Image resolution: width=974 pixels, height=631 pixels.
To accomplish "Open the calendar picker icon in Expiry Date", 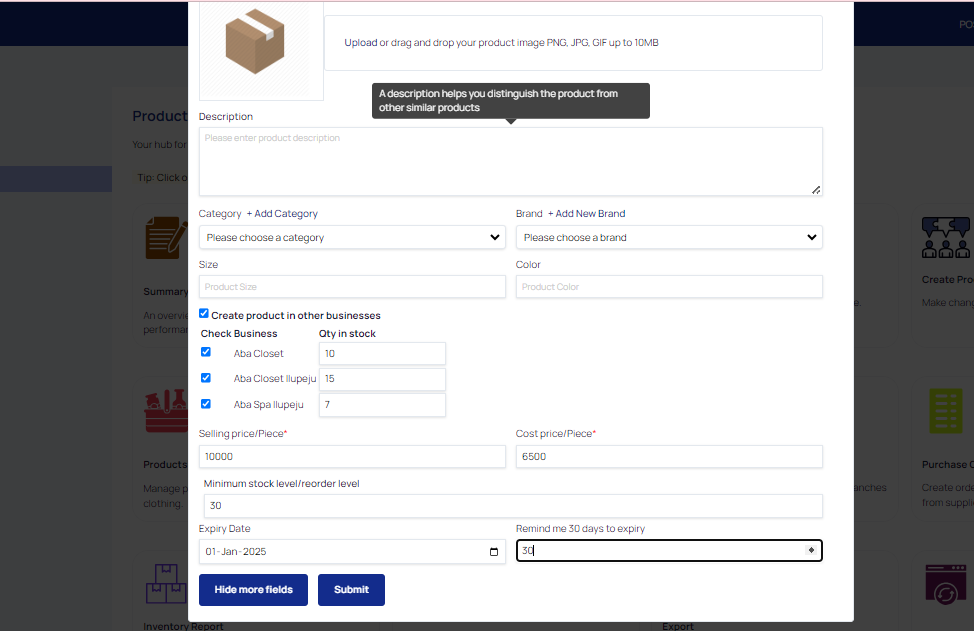I will (x=494, y=552).
